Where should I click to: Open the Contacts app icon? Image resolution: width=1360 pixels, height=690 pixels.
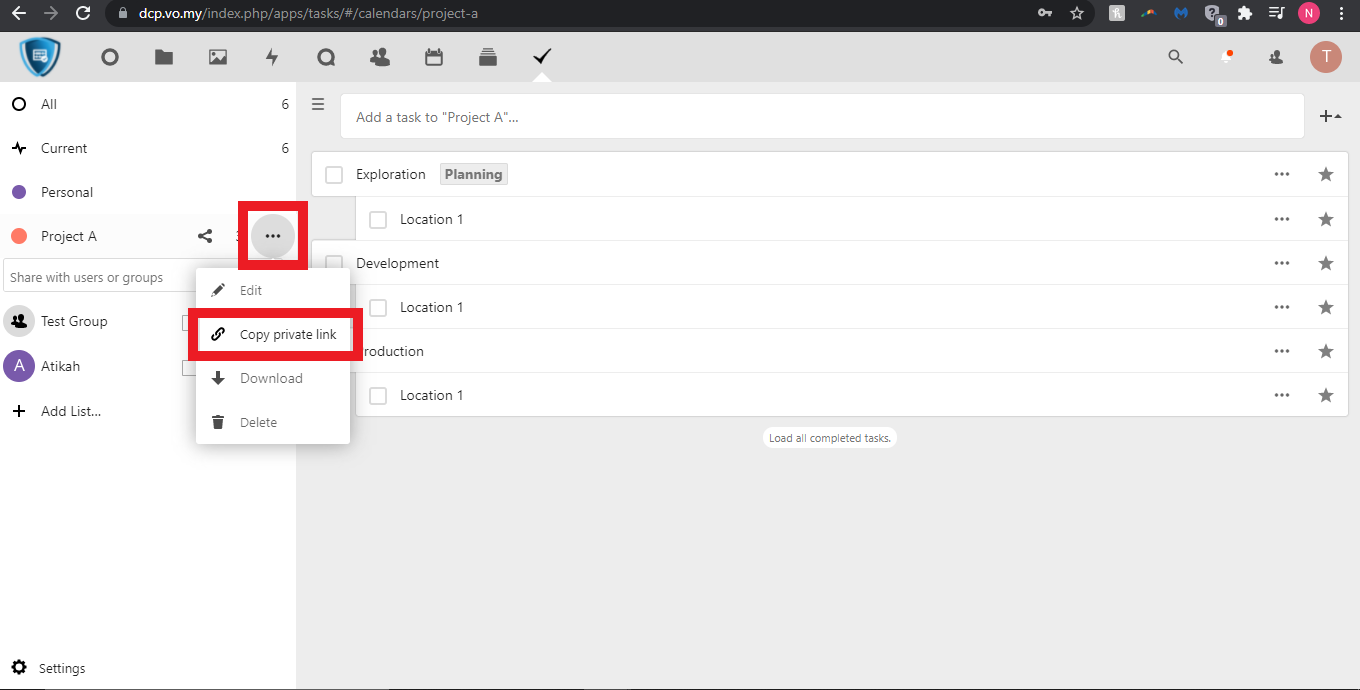[380, 57]
